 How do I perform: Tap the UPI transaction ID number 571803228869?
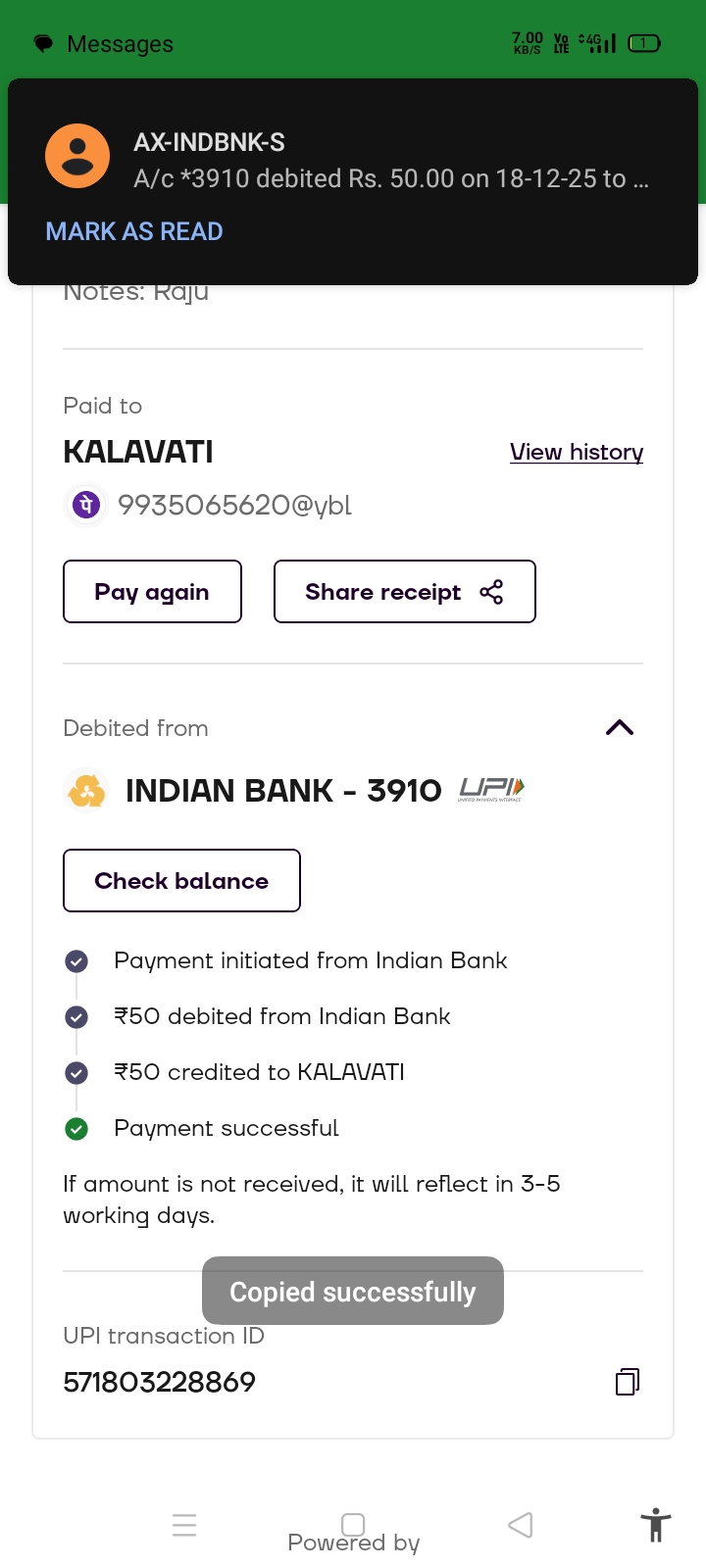click(160, 1382)
